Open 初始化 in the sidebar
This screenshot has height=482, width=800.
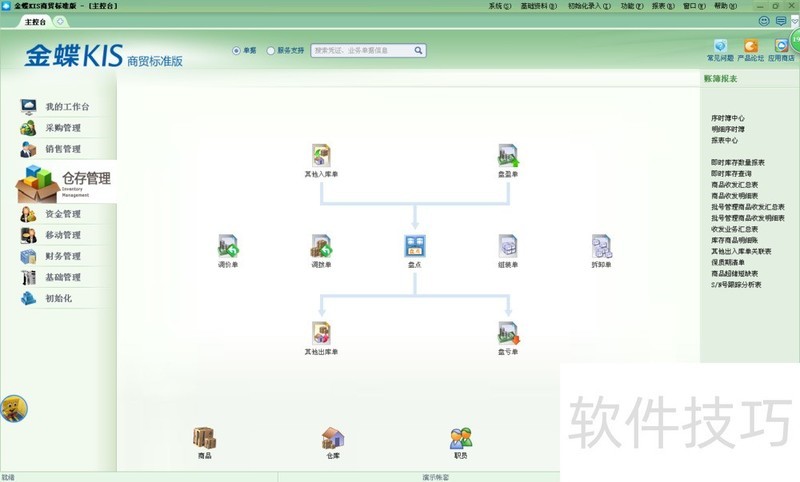58,298
